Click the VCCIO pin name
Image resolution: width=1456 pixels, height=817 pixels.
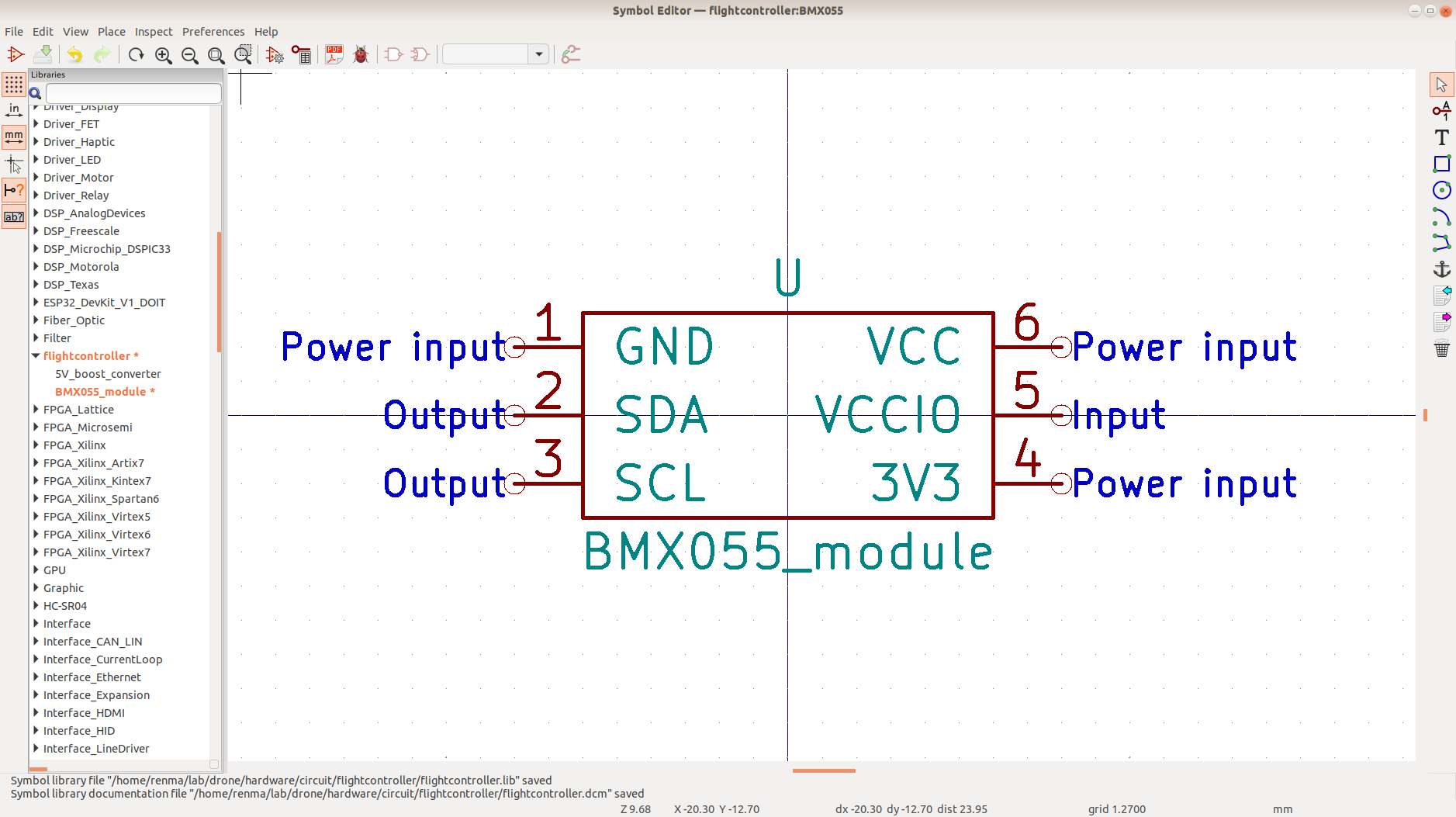(x=888, y=414)
